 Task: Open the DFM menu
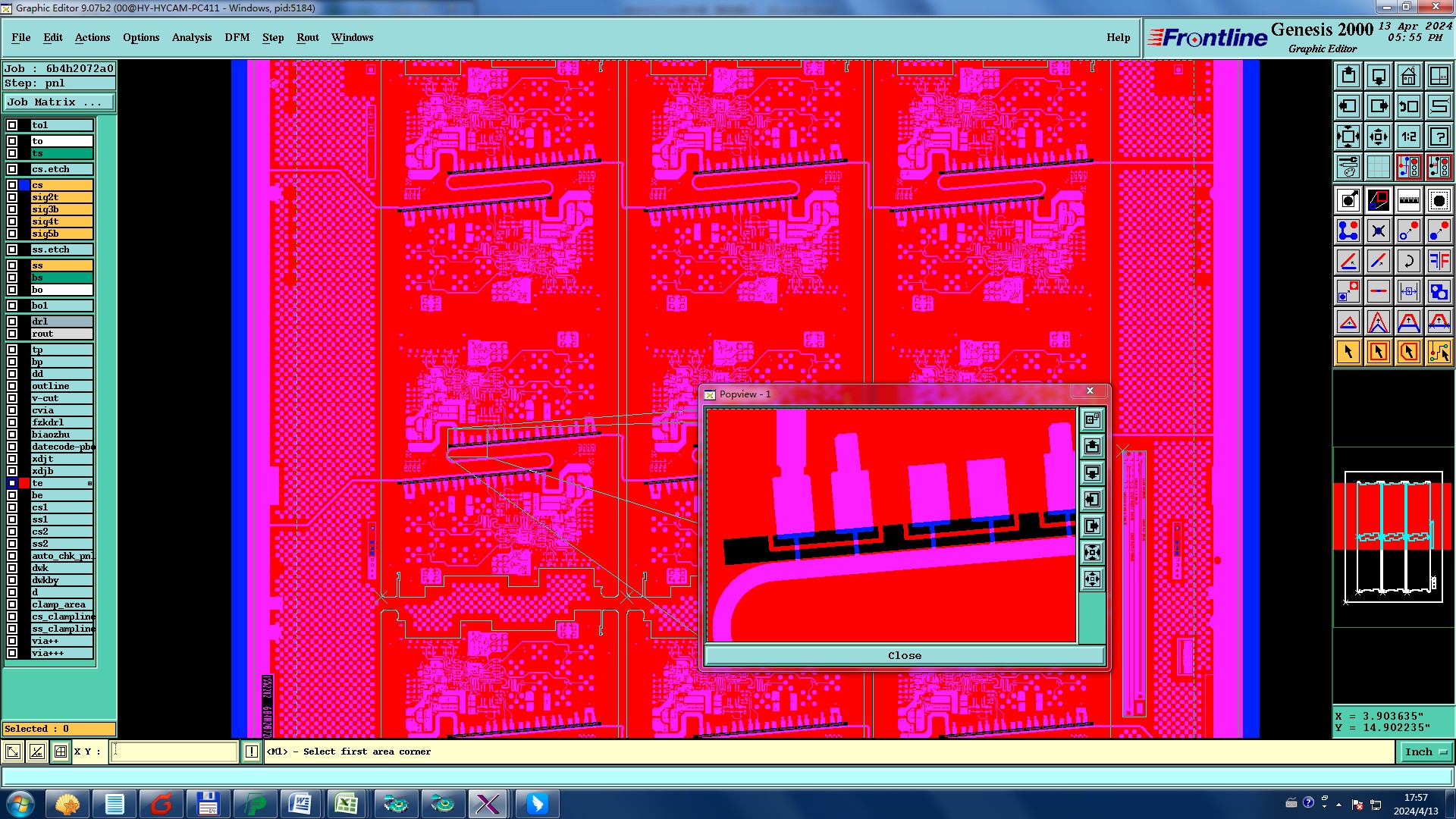point(237,37)
